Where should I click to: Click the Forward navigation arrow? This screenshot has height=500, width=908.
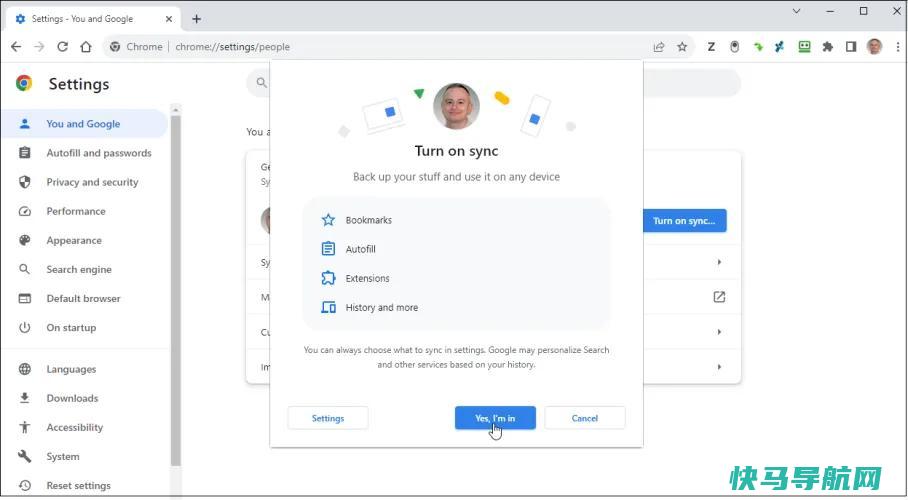(39, 47)
